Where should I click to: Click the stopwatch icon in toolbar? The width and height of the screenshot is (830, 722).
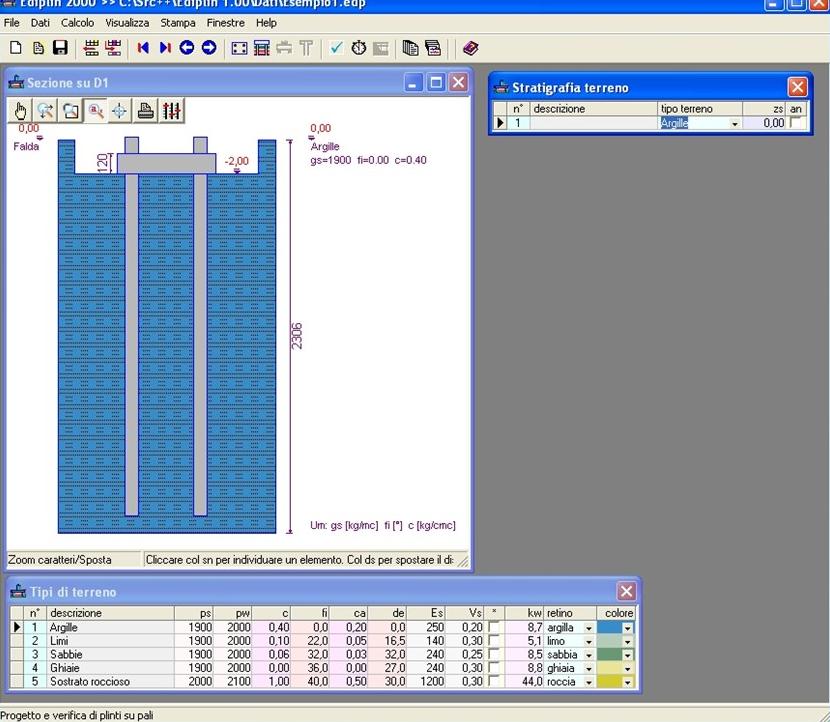click(358, 48)
